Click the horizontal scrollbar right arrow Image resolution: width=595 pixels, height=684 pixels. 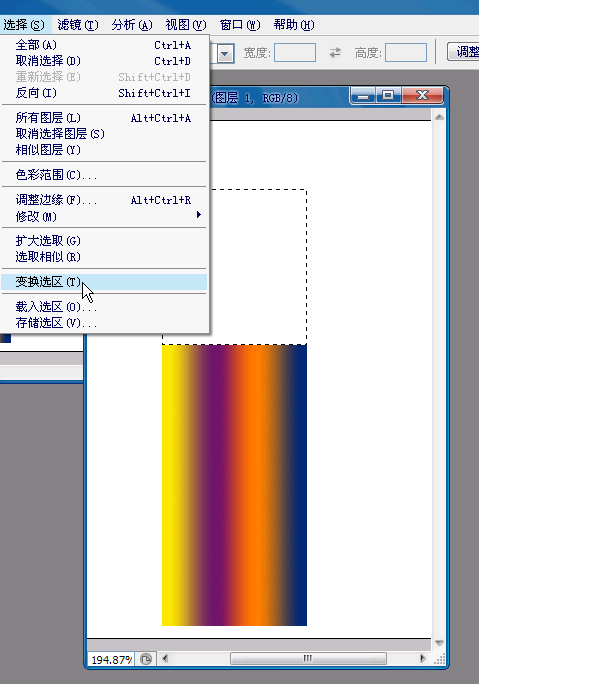pos(422,658)
